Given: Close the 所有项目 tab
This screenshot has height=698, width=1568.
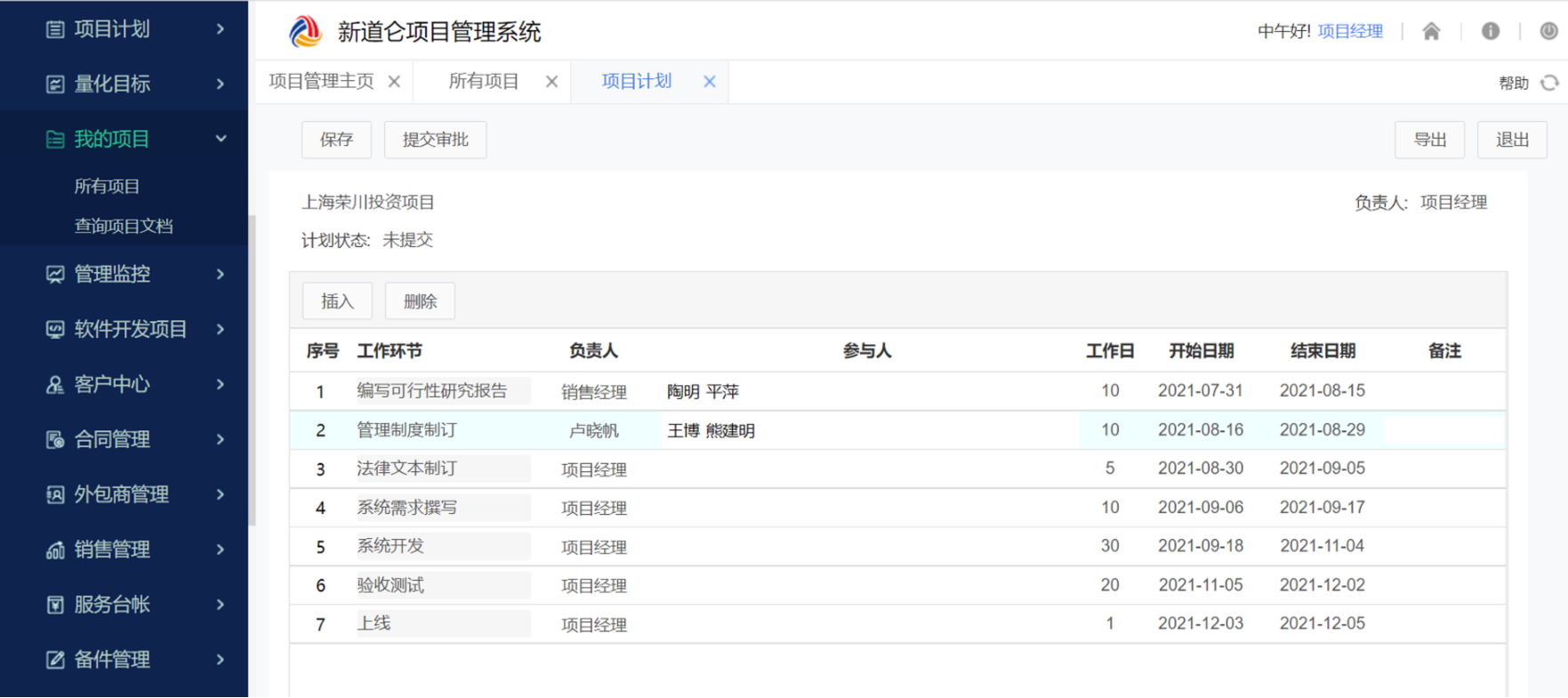Looking at the screenshot, I should (x=551, y=82).
